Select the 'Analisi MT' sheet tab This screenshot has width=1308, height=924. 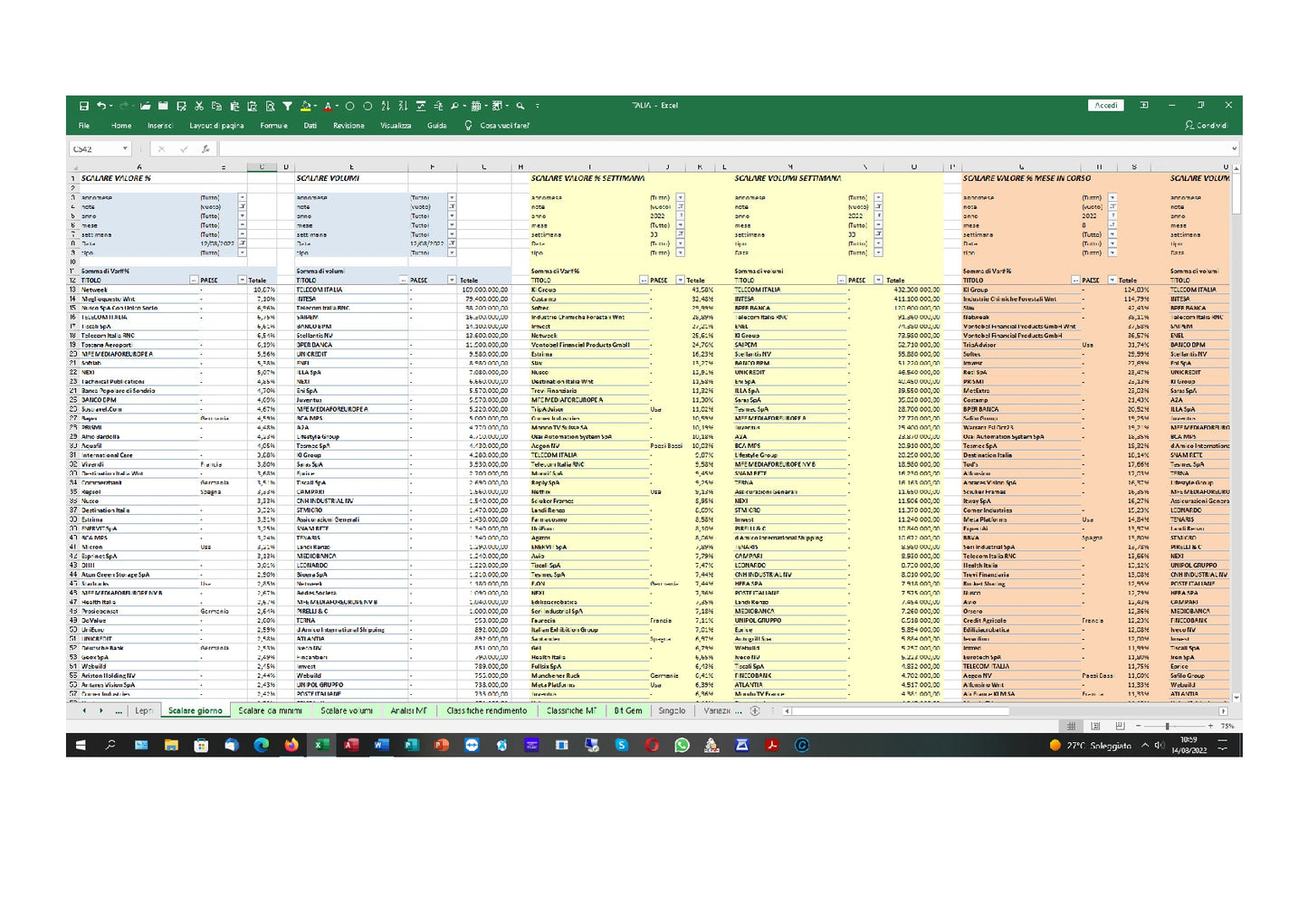[x=409, y=711]
